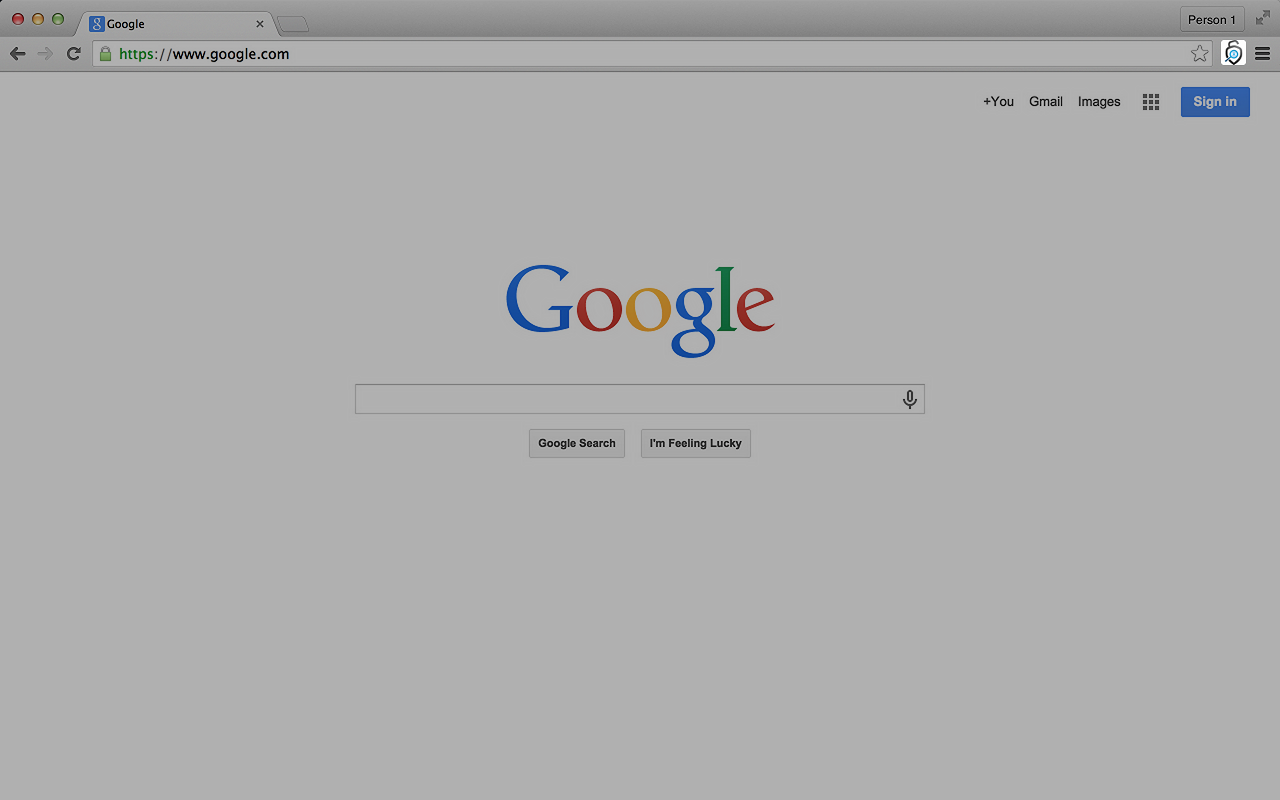
Task: Enter full screen with the expand arrows
Action: pyautogui.click(x=1263, y=18)
